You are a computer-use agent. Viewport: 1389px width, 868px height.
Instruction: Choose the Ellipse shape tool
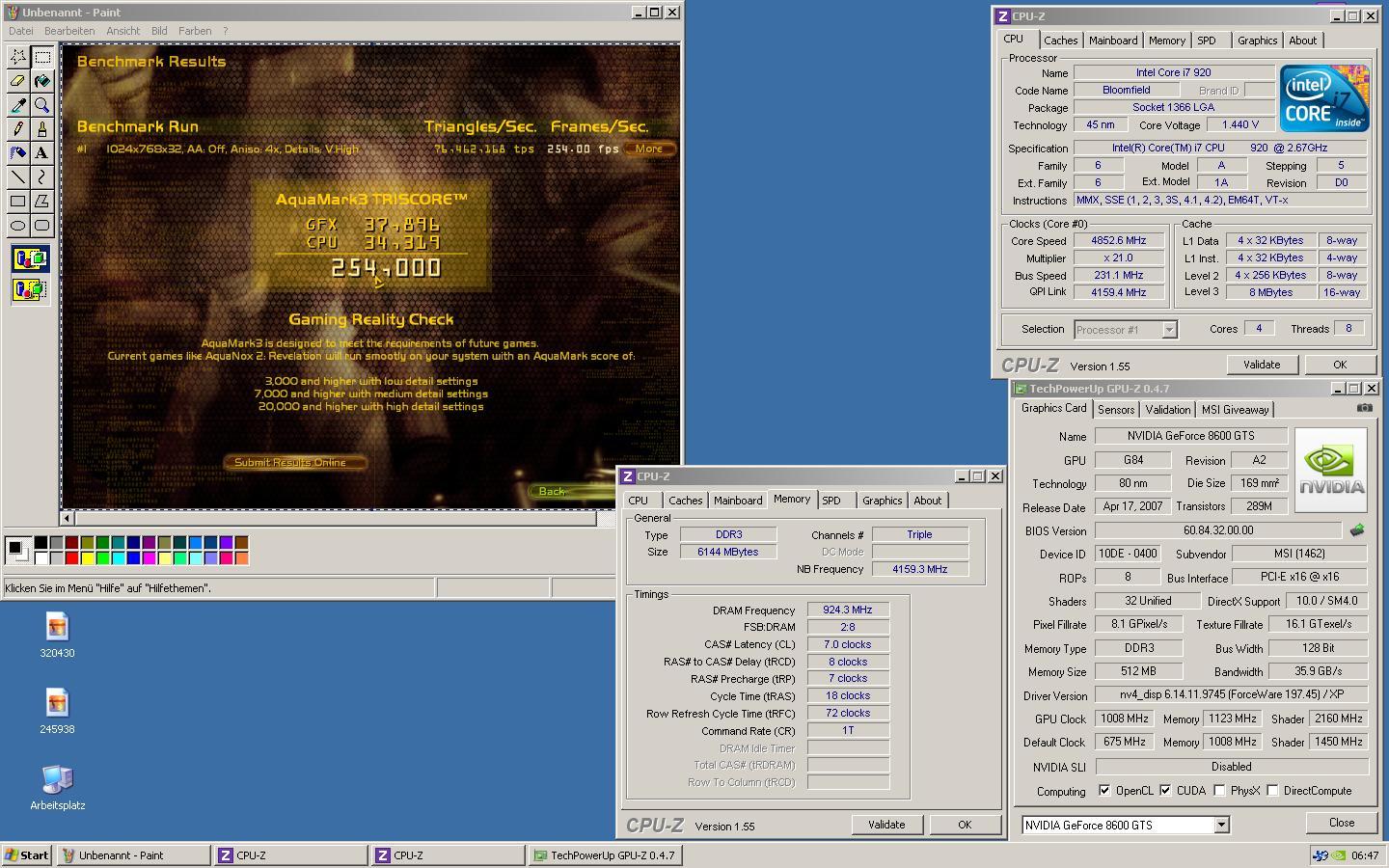[17, 226]
